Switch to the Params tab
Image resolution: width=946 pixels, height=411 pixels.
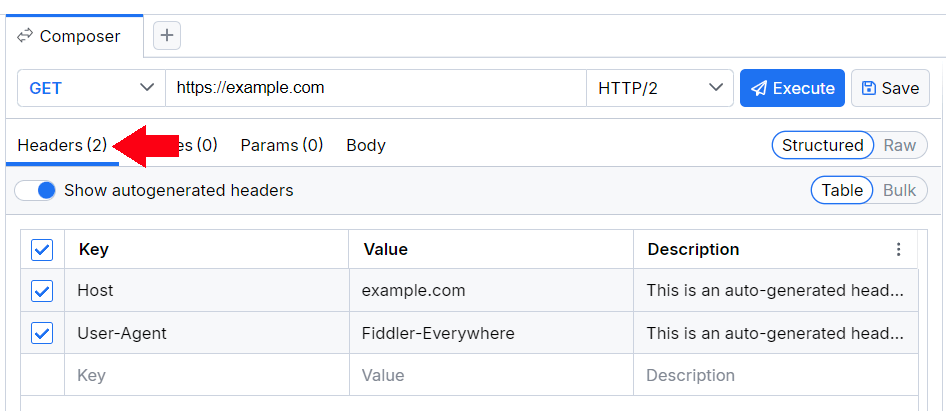(x=281, y=145)
